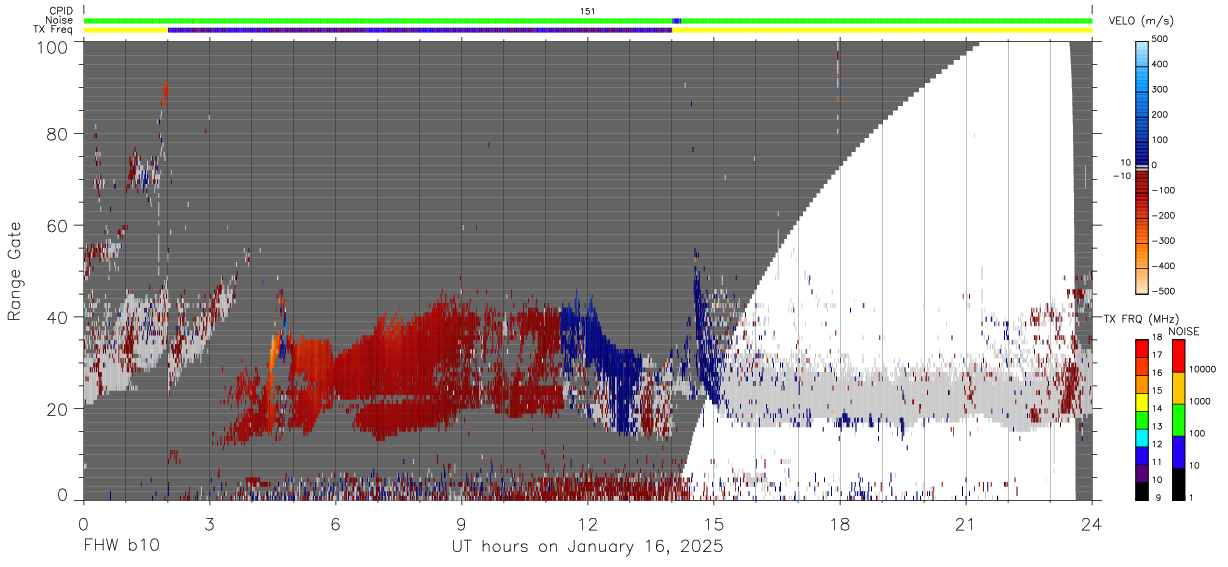Viewport: 1228px width, 567px height.
Task: Click the 3 hour tick on UT axis
Action: [x=209, y=523]
